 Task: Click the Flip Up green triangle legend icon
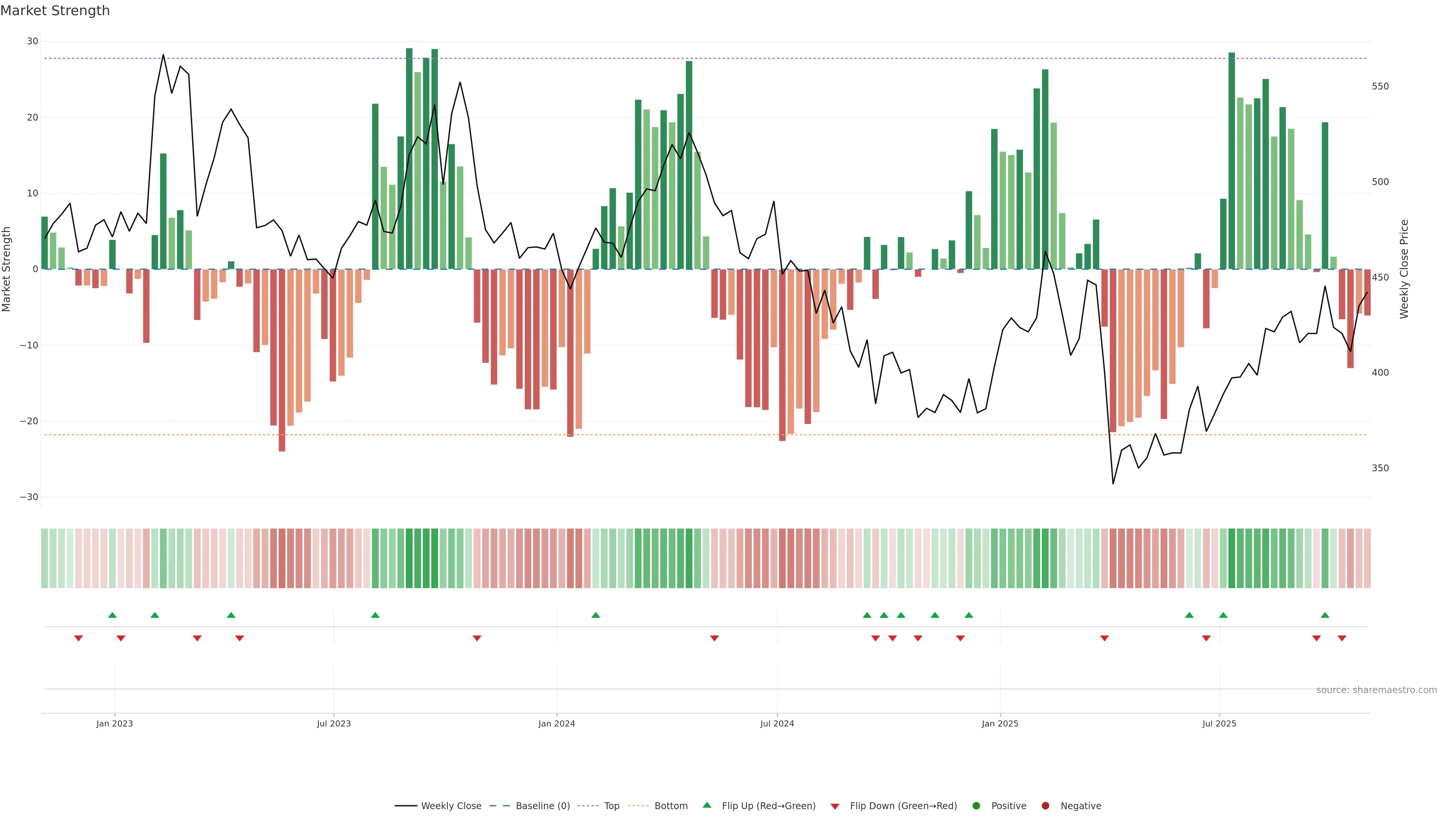click(x=706, y=805)
